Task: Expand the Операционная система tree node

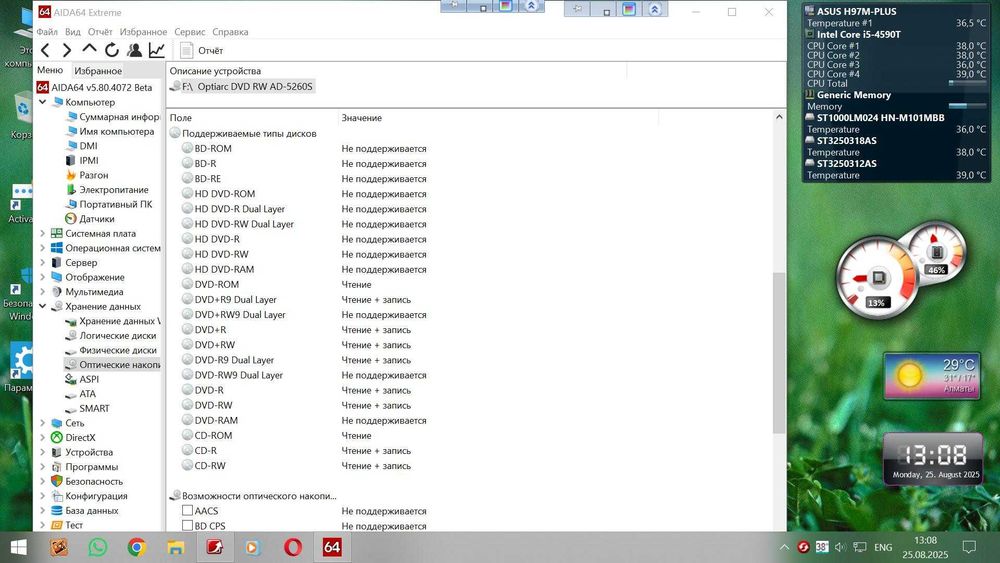Action: [x=43, y=248]
